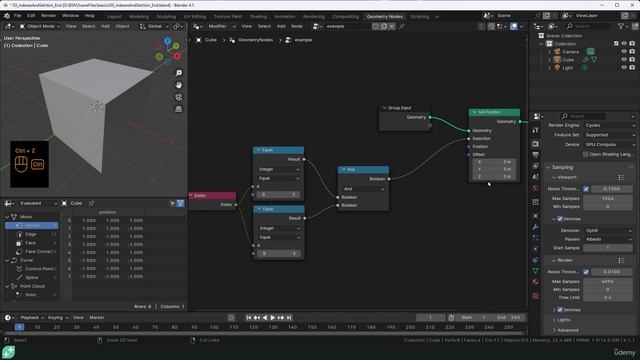This screenshot has width=640, height=360.
Task: Jump to timeline end button
Action: click(x=289, y=318)
